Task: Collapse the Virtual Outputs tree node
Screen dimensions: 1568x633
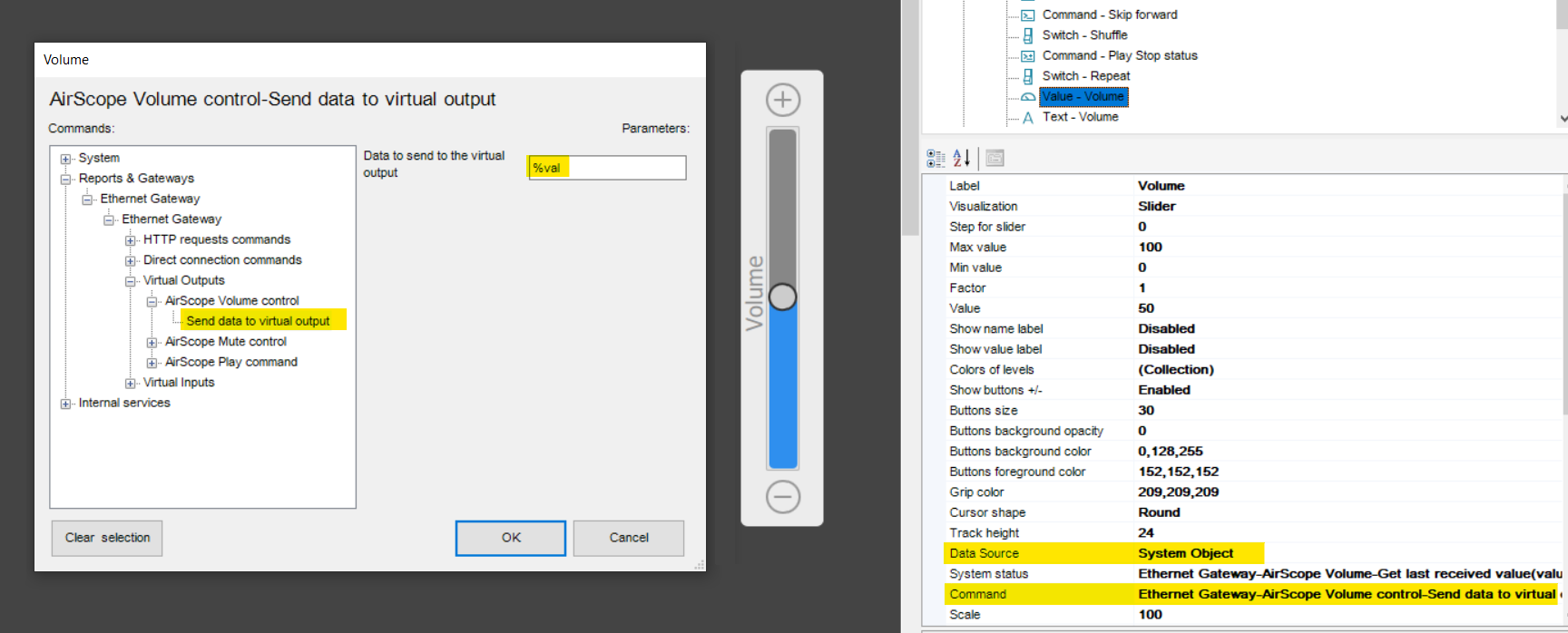Action: [130, 281]
